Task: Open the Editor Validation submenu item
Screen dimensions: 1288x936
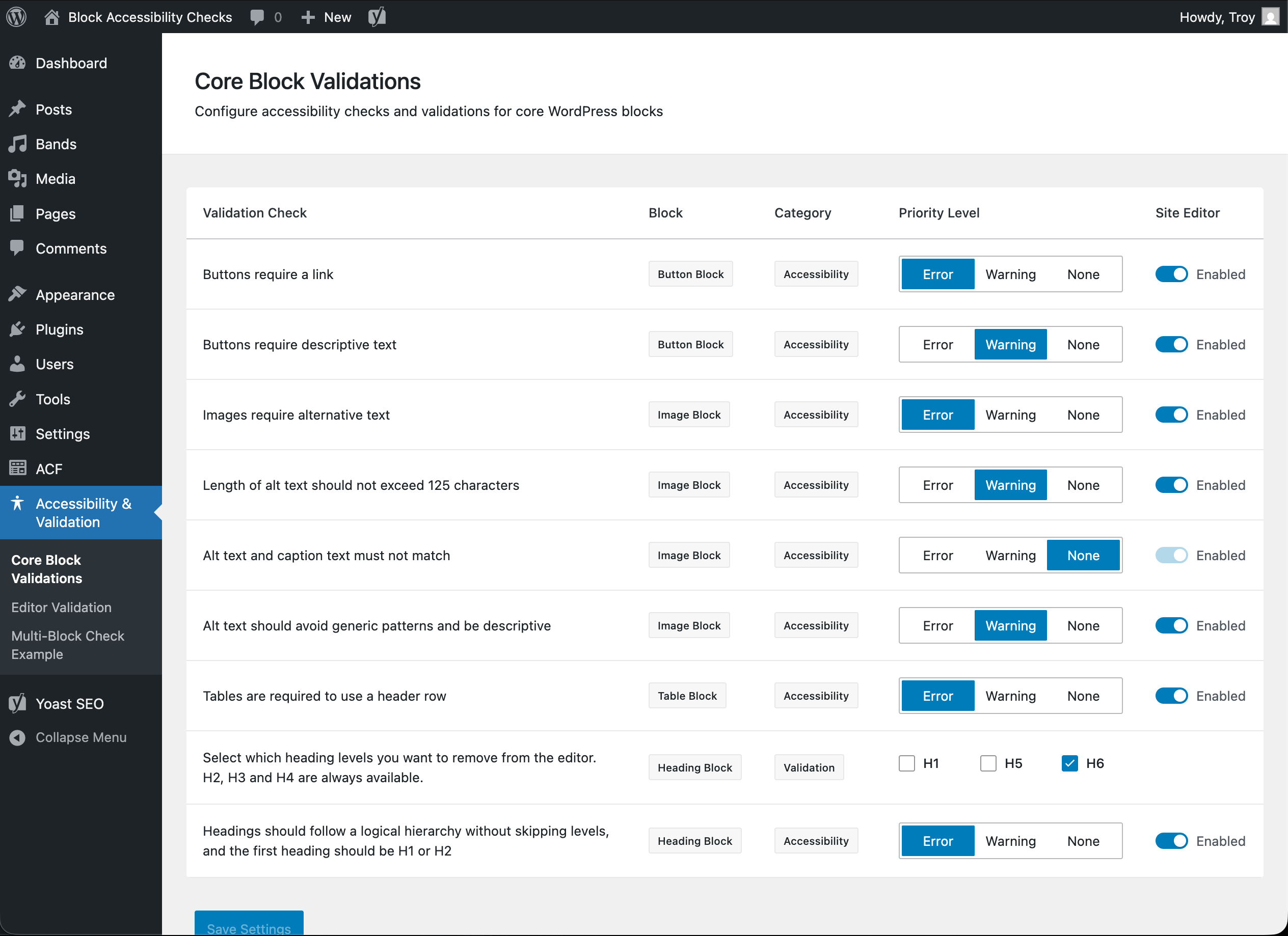Action: pos(61,608)
